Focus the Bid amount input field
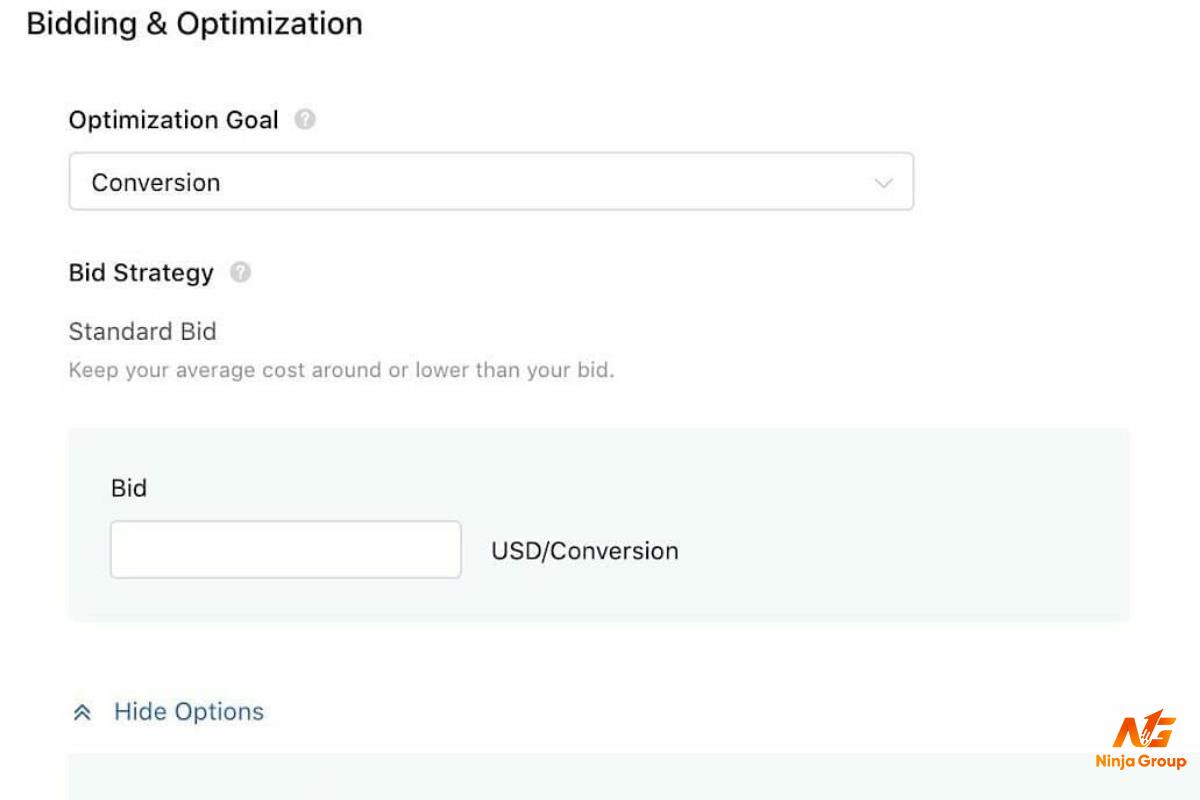Screen dimensions: 1200x800 click(286, 549)
